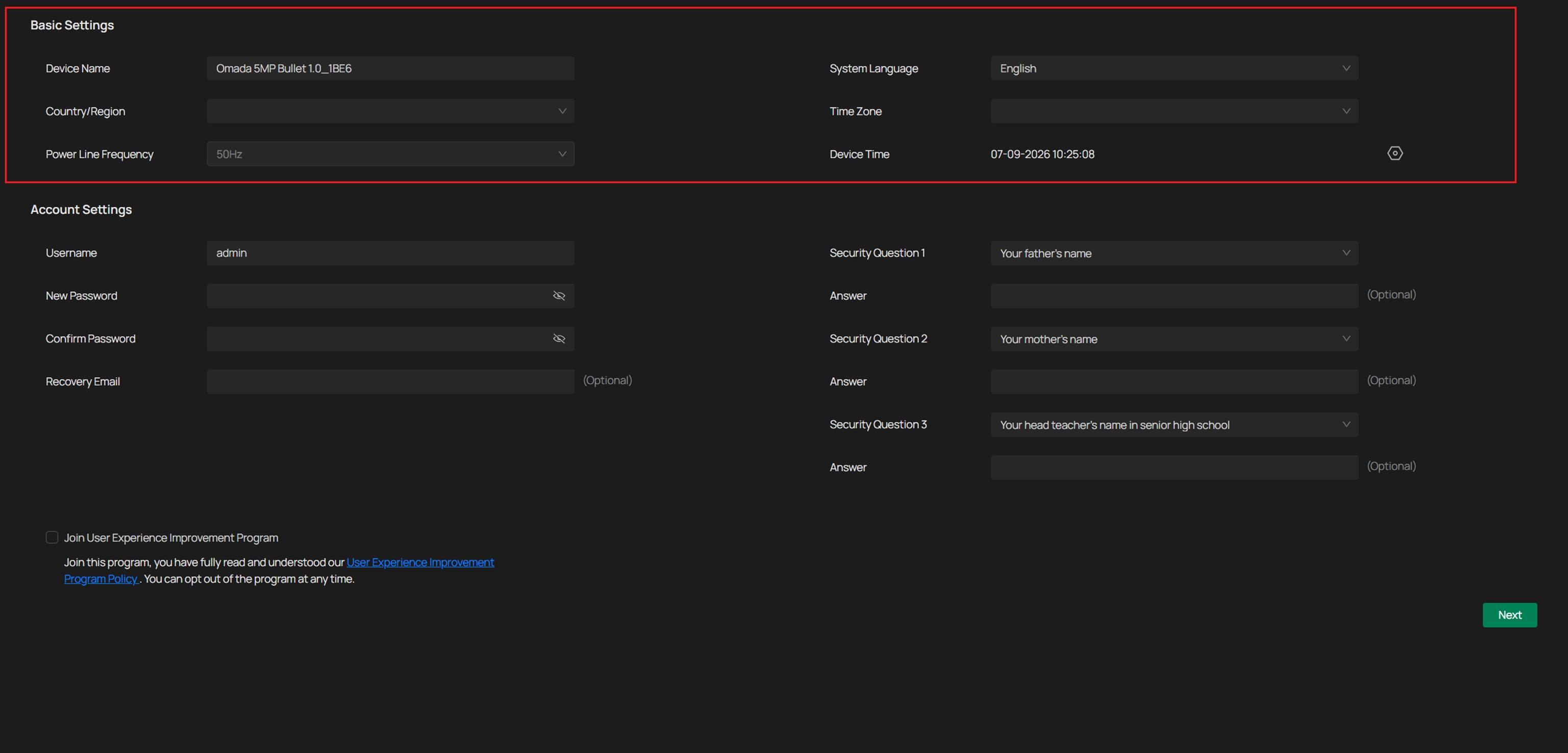Click the Basic Settings heading
Screen dimensions: 1568x753
pyautogui.click(x=72, y=25)
